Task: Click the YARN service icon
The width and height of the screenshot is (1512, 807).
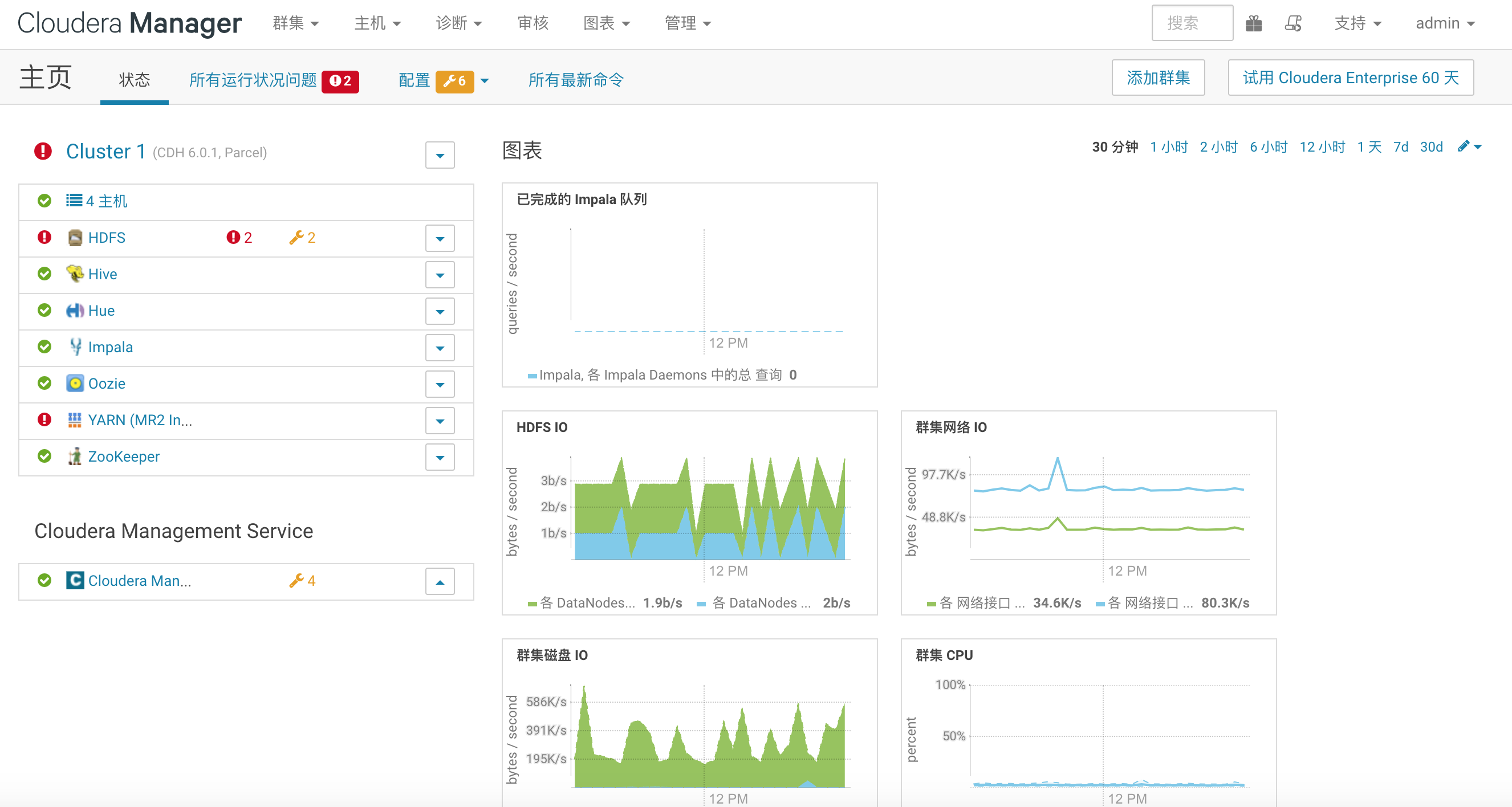Action: (75, 420)
